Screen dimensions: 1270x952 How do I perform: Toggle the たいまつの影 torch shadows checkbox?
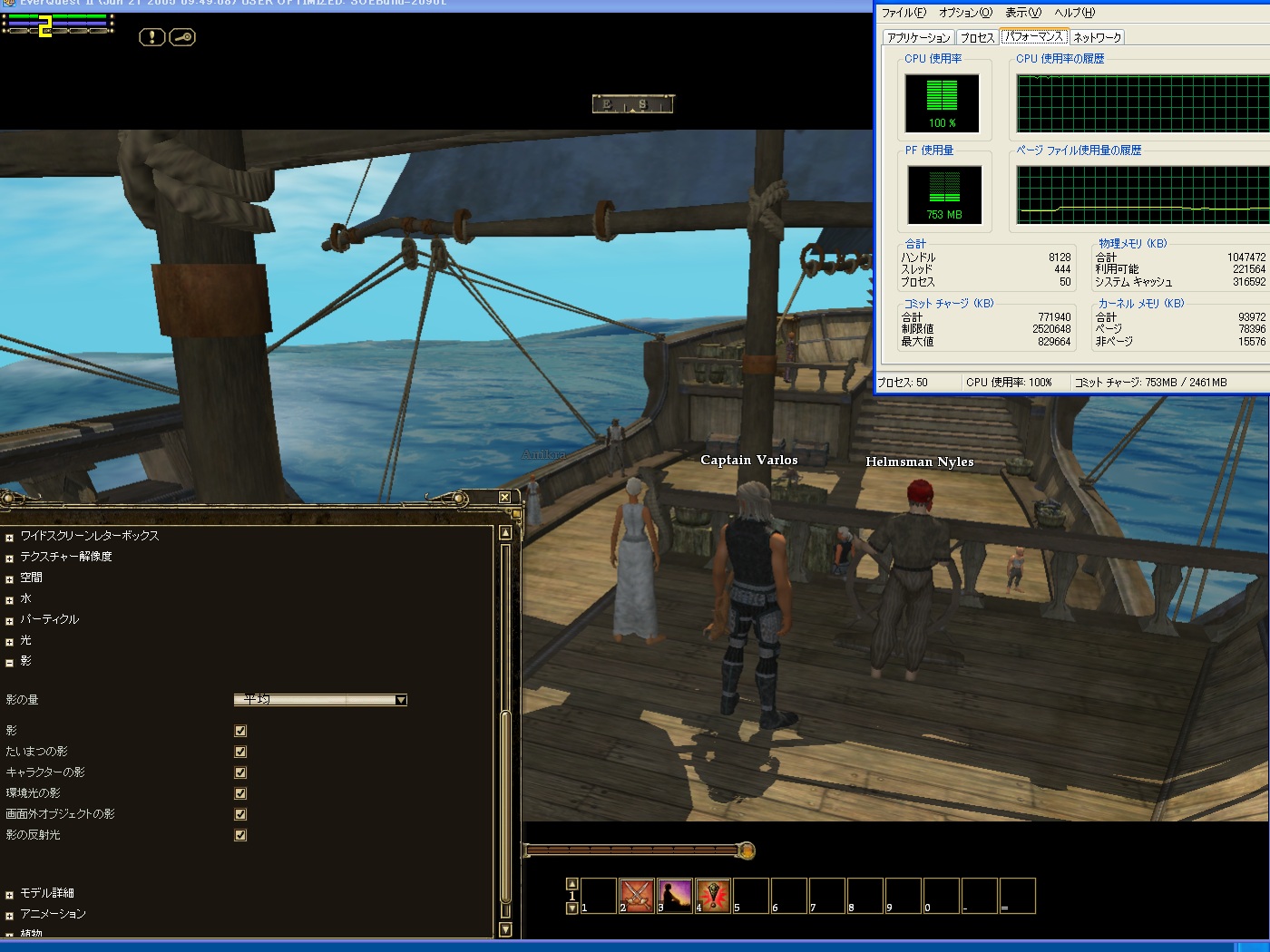point(240,752)
